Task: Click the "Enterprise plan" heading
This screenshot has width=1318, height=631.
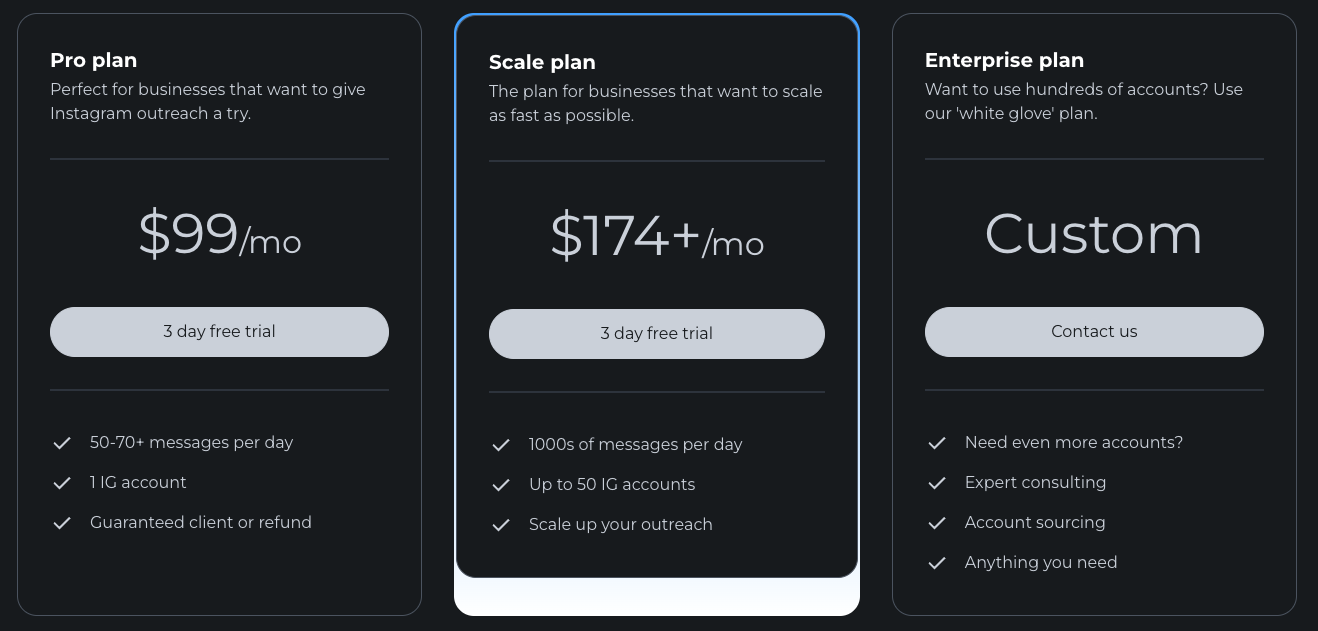Action: pyautogui.click(x=1004, y=60)
